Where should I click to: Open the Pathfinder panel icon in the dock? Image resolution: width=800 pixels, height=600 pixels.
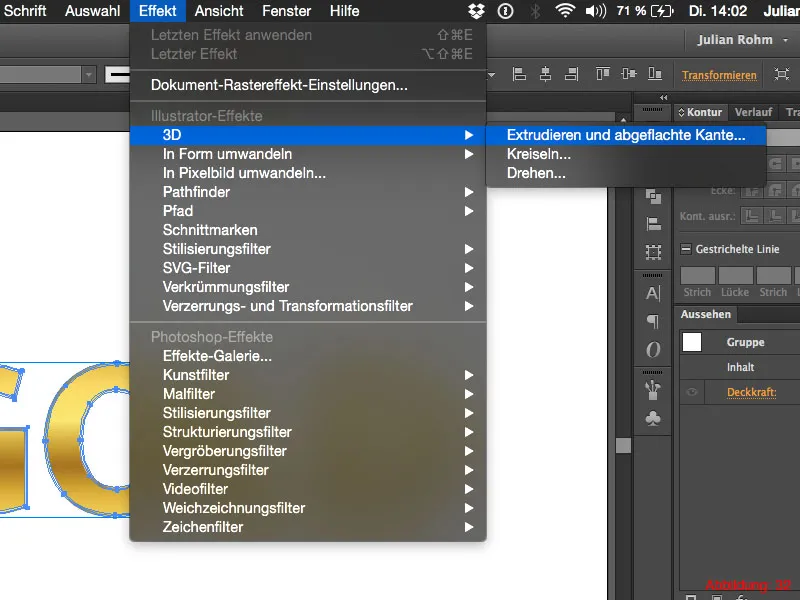[x=653, y=196]
